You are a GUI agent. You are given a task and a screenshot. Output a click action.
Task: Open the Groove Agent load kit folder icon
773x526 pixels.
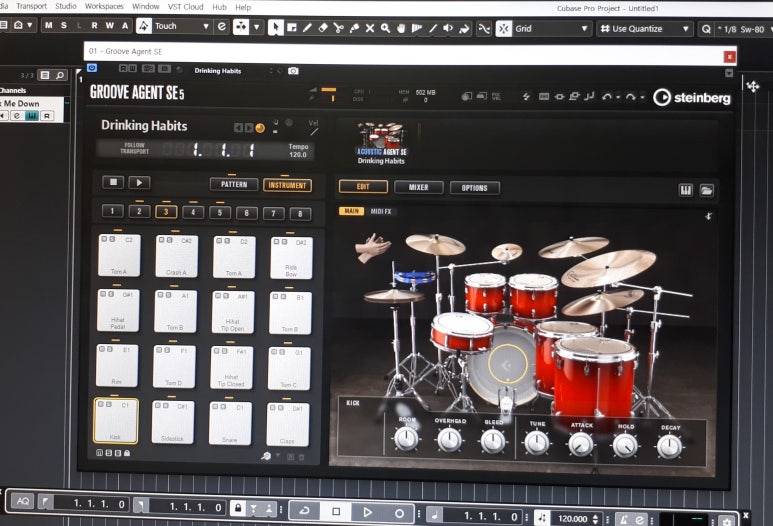point(706,190)
